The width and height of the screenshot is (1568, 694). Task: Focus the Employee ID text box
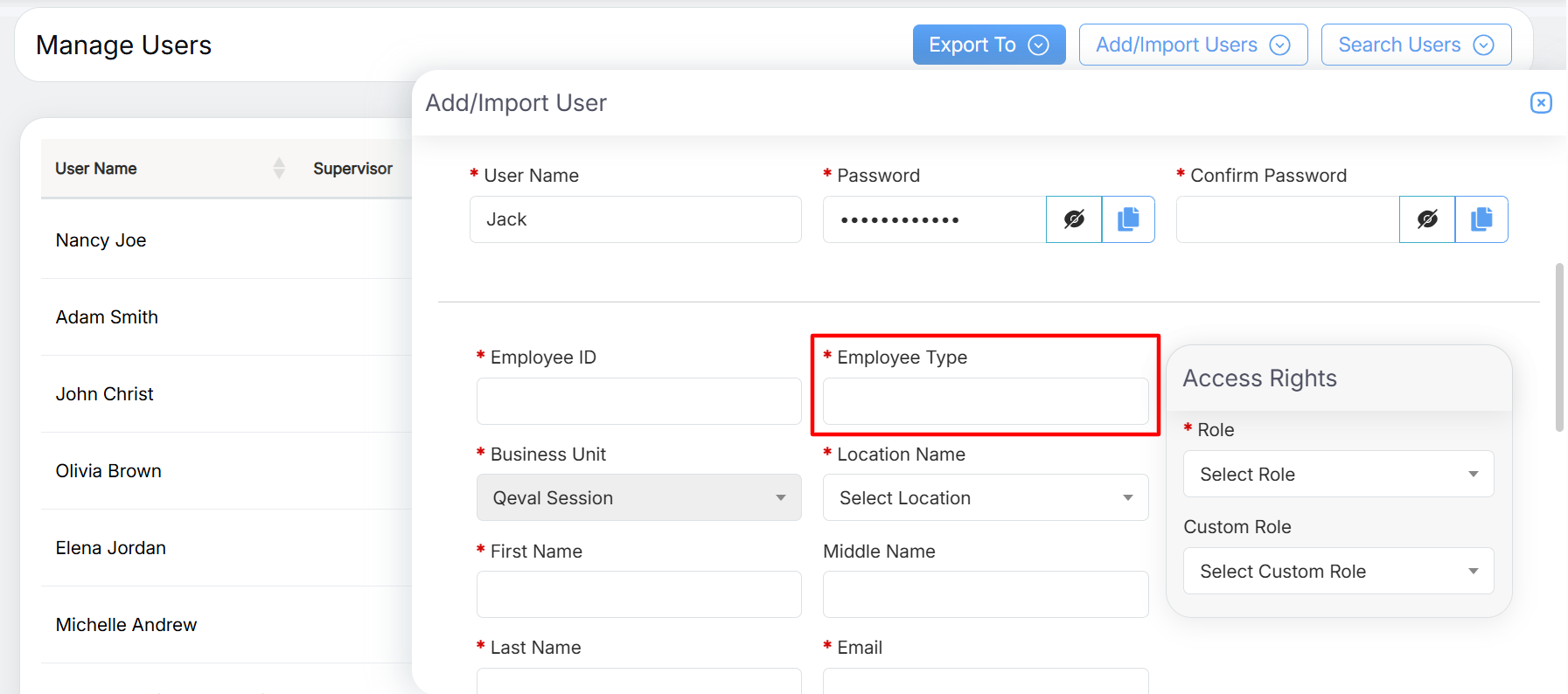[x=638, y=401]
